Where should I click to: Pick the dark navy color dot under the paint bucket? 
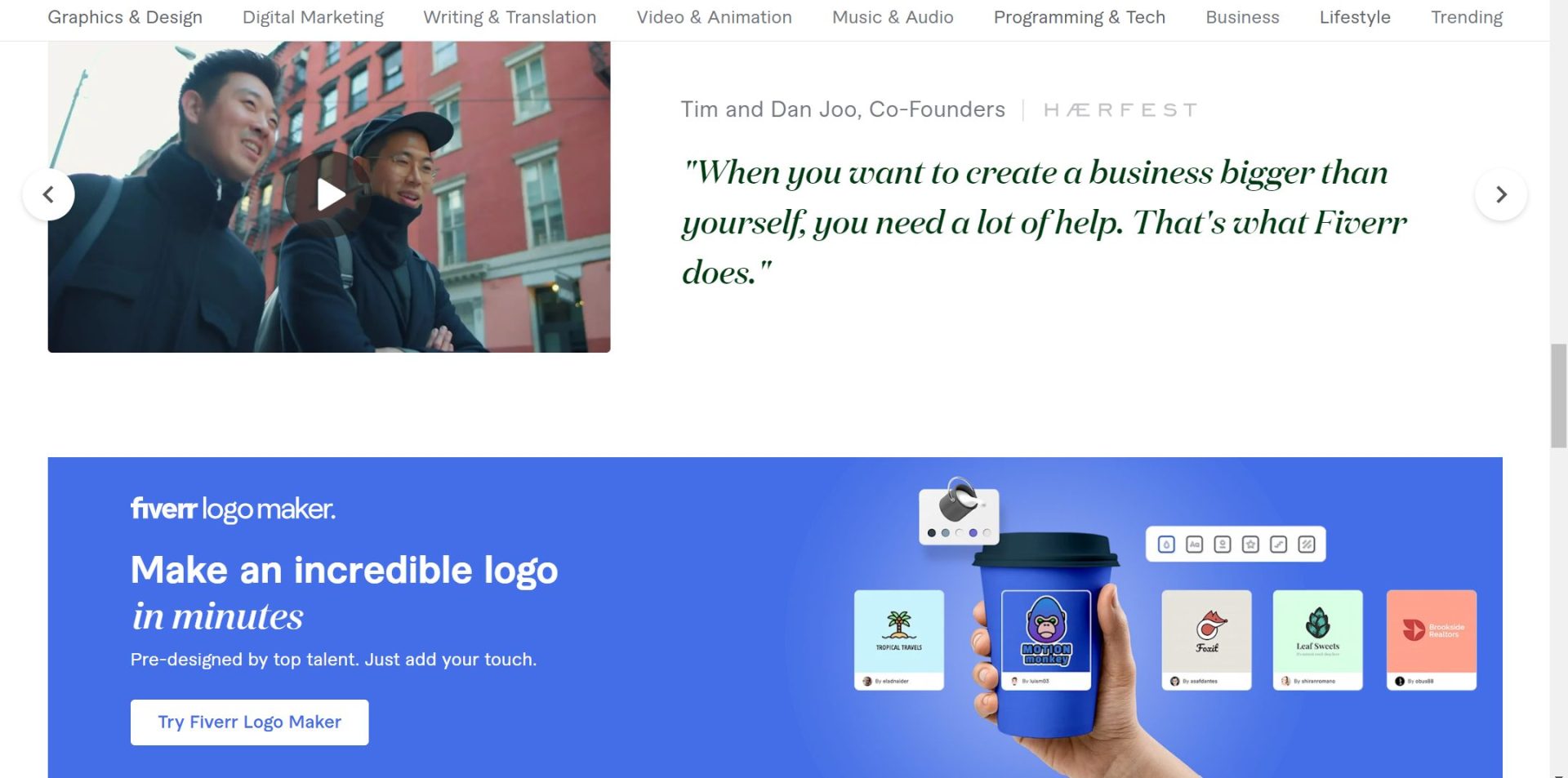[x=931, y=533]
